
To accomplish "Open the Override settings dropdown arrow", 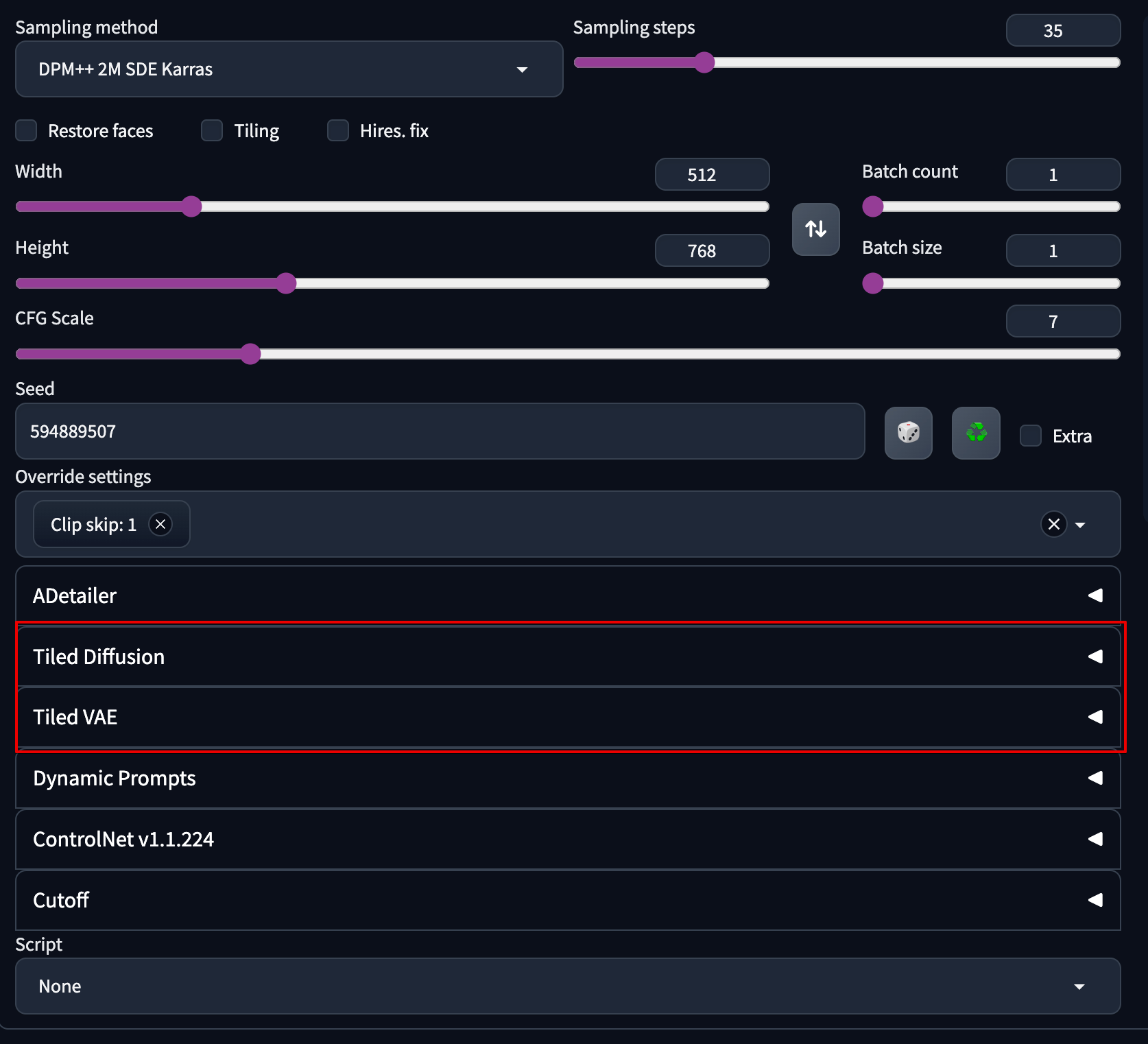I will 1080,525.
